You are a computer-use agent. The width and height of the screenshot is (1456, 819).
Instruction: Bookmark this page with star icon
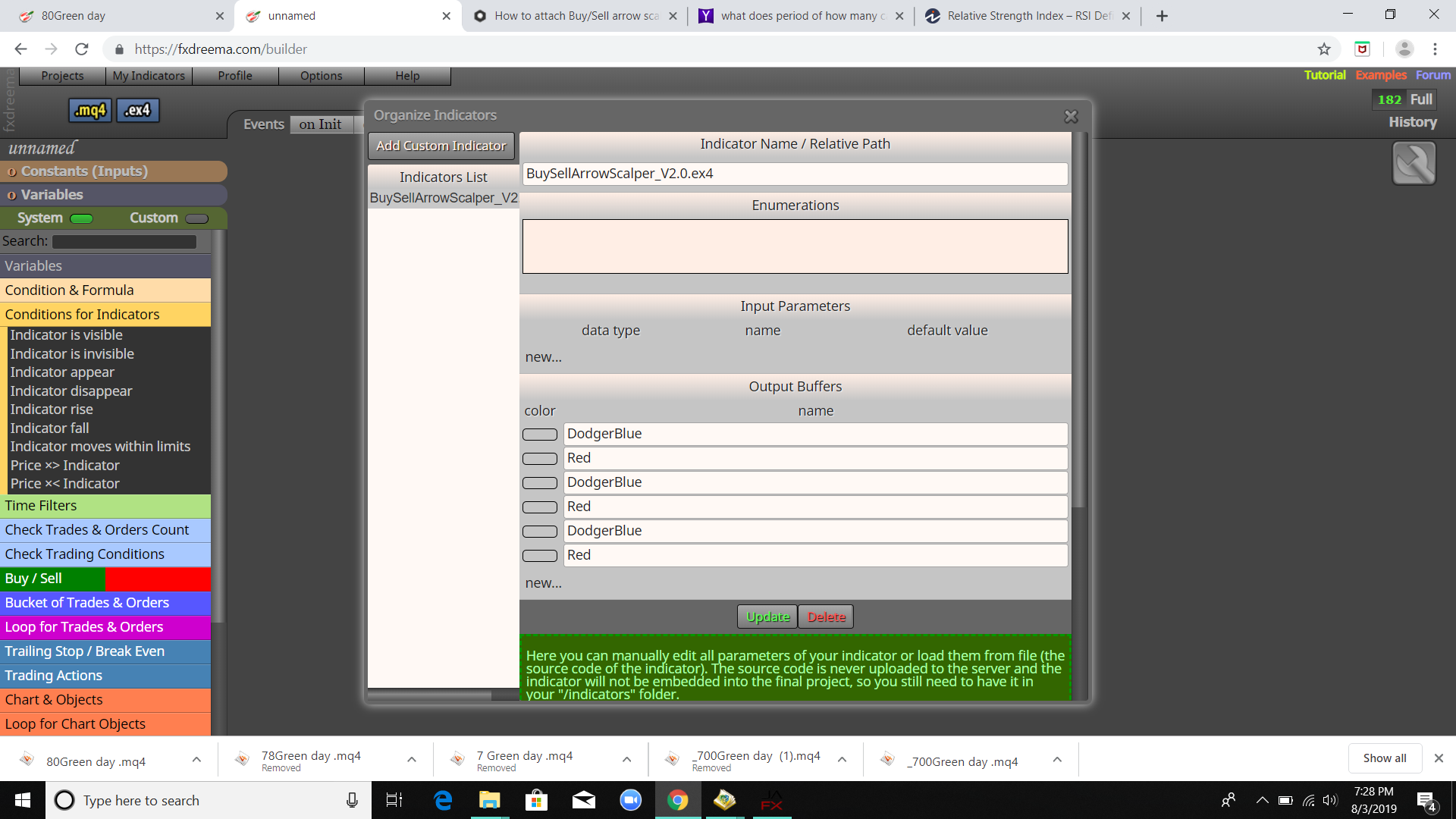point(1324,49)
